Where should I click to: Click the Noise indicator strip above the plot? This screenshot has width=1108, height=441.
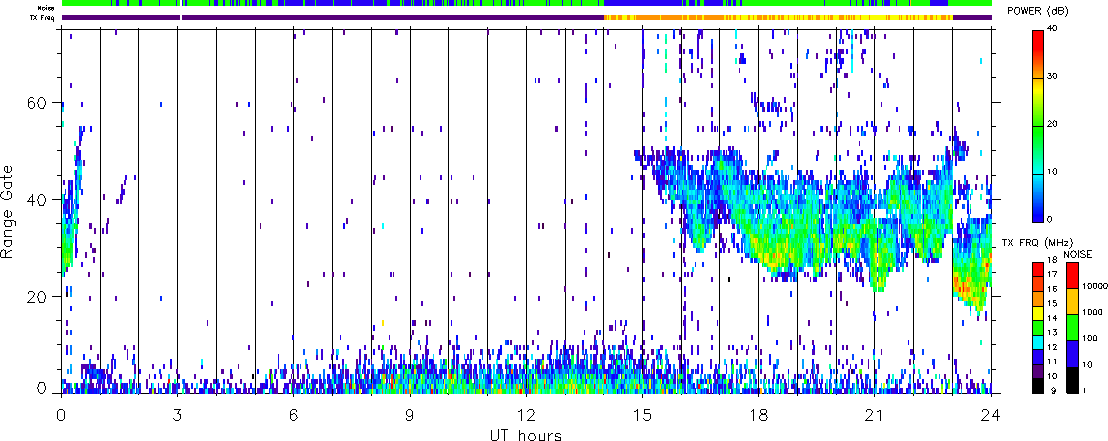(x=526, y=3)
